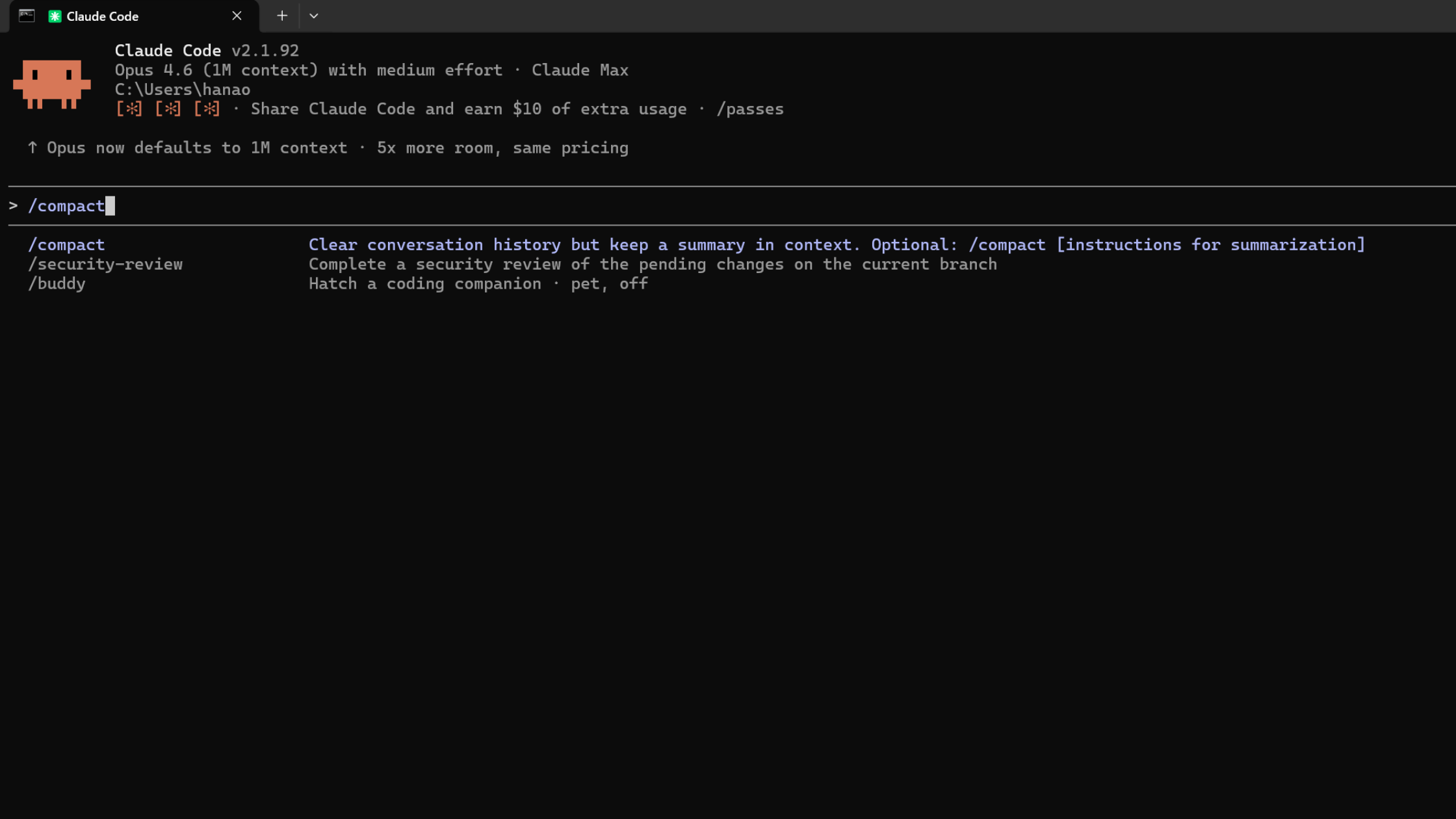Close the Claude Code tab

tap(237, 16)
